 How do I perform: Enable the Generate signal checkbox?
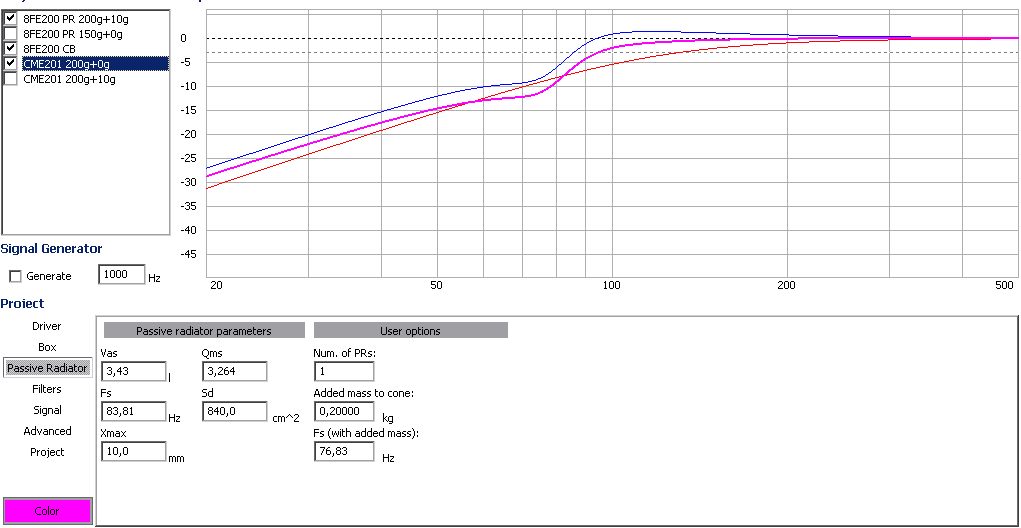tap(15, 276)
